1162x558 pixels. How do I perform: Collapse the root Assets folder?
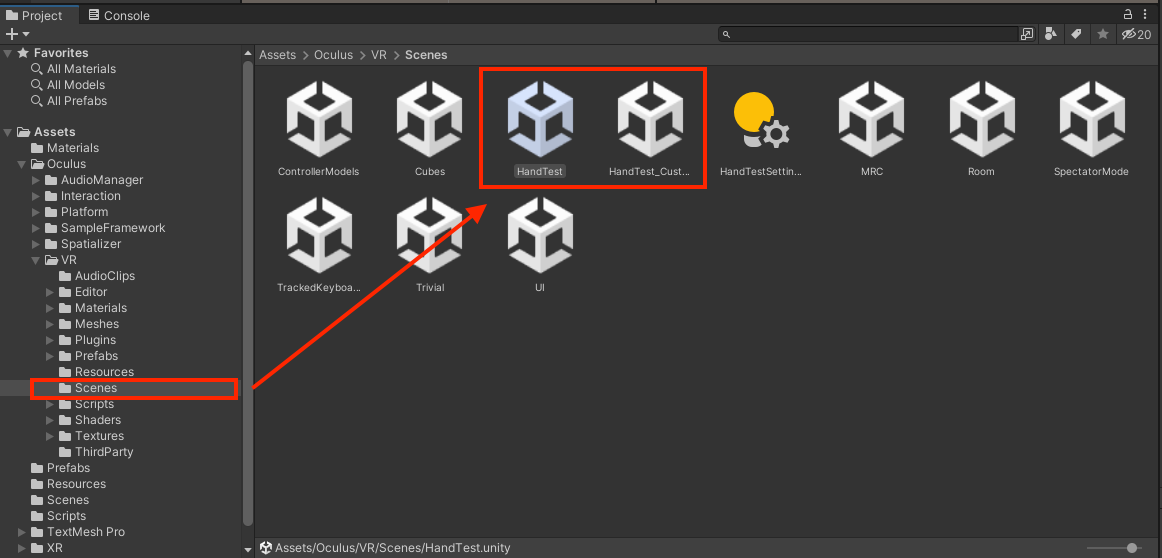[x=7, y=132]
